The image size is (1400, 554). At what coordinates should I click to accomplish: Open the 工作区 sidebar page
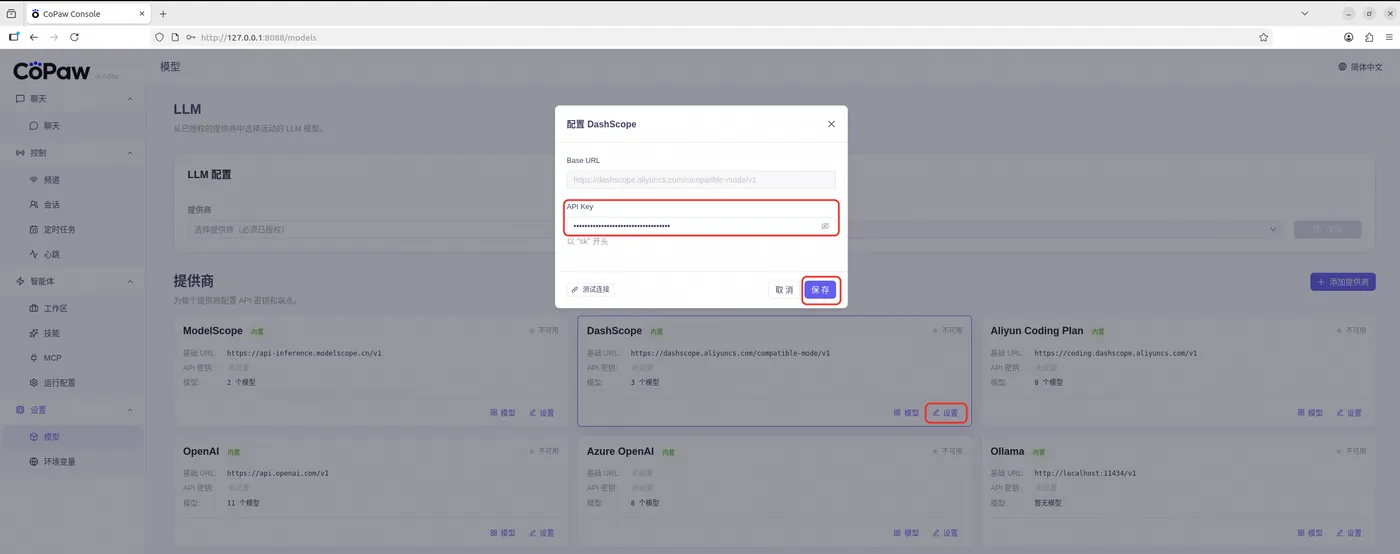pos(55,308)
